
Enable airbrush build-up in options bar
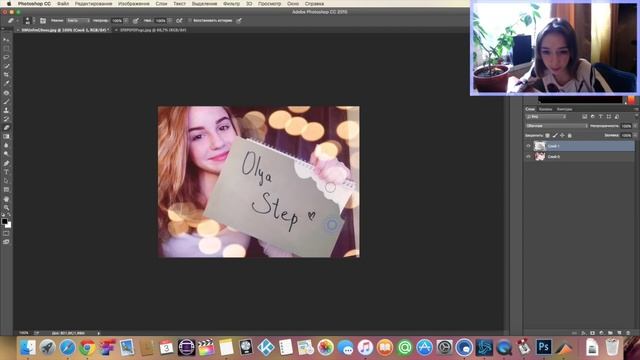pos(179,20)
